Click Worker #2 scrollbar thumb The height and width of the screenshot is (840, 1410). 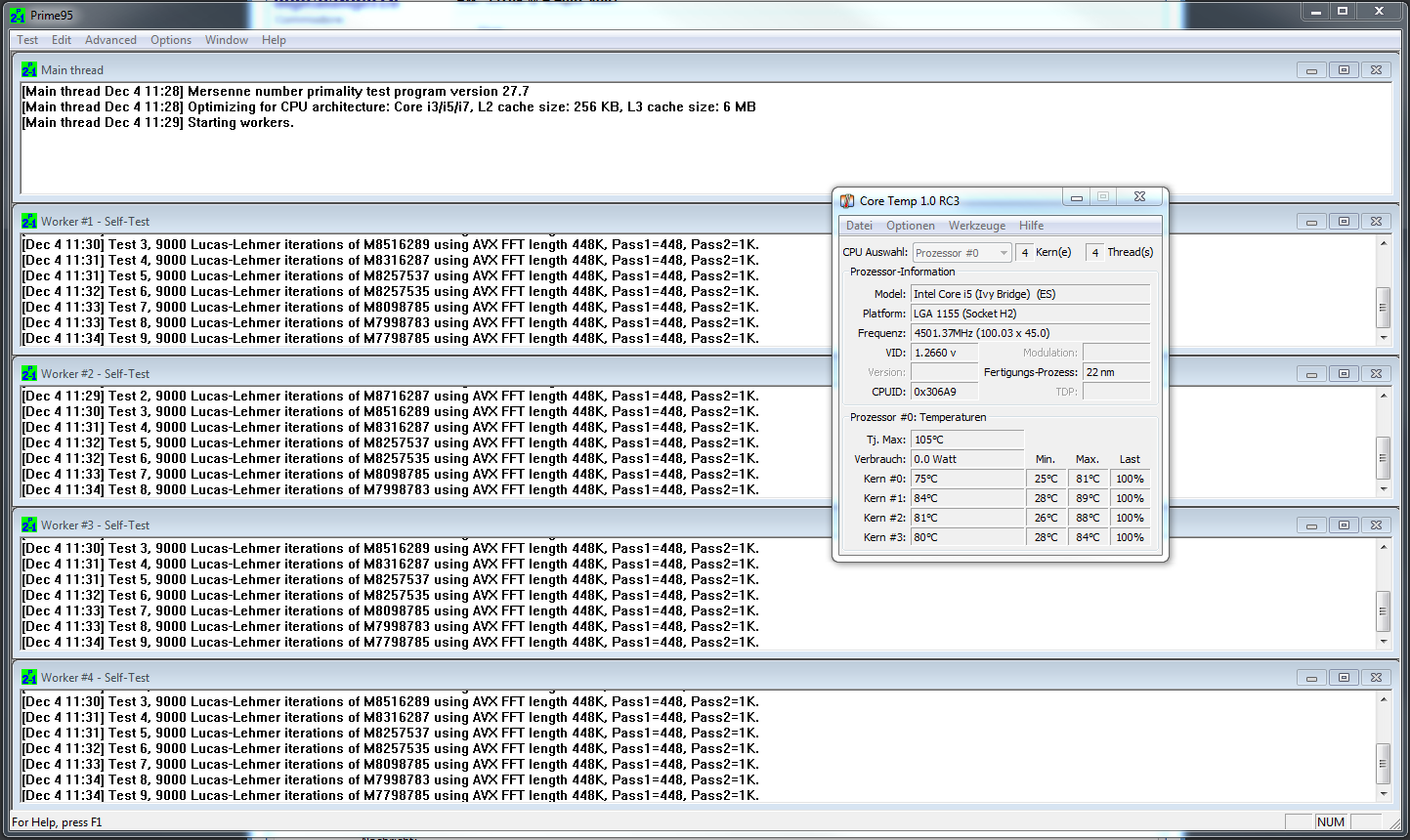pos(1383,458)
